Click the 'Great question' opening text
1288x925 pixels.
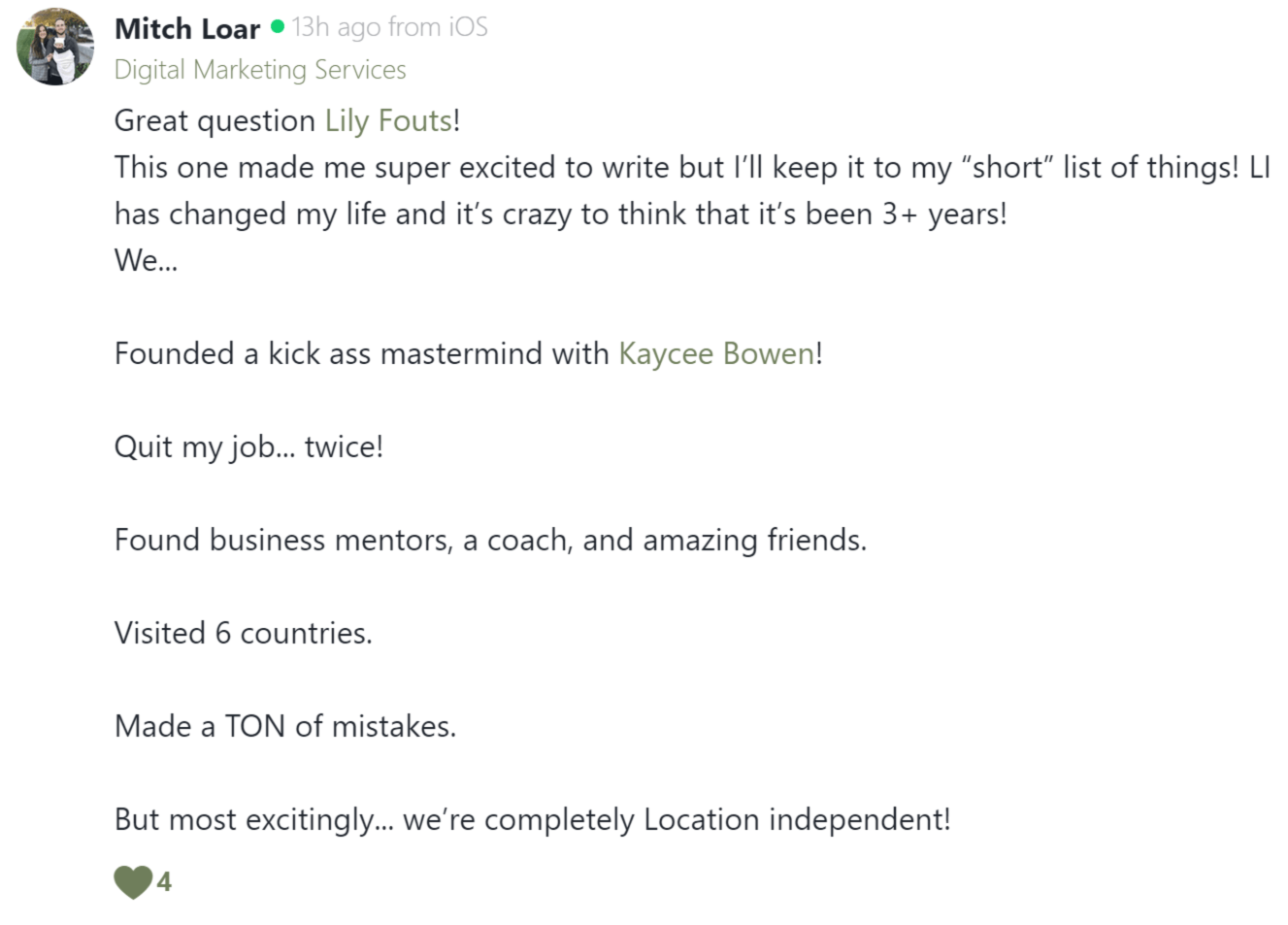(215, 120)
